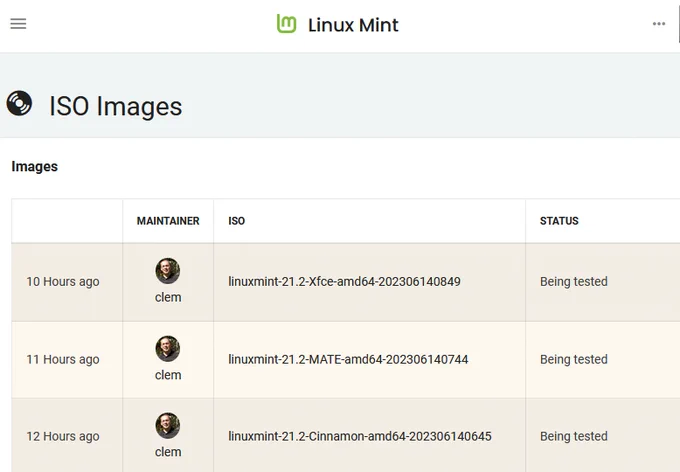Screen dimensions: 680x472
Task: Click the 'ISO Images' page title
Action: [x=115, y=106]
